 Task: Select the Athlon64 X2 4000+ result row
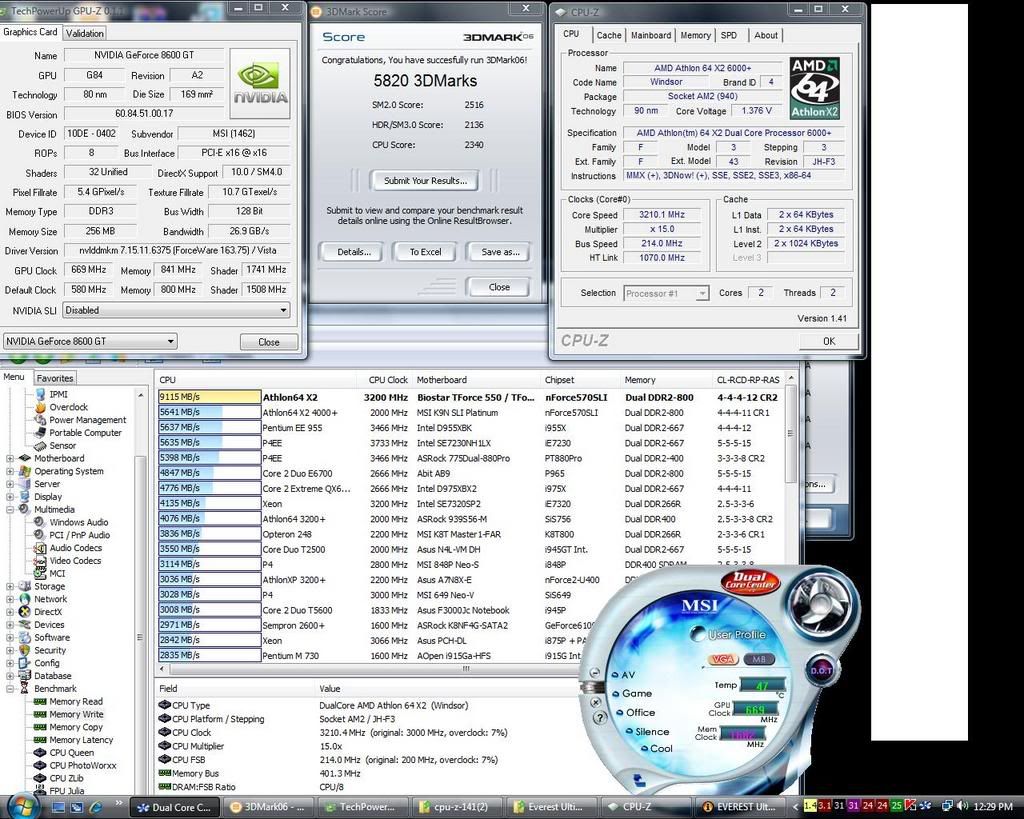click(x=470, y=412)
